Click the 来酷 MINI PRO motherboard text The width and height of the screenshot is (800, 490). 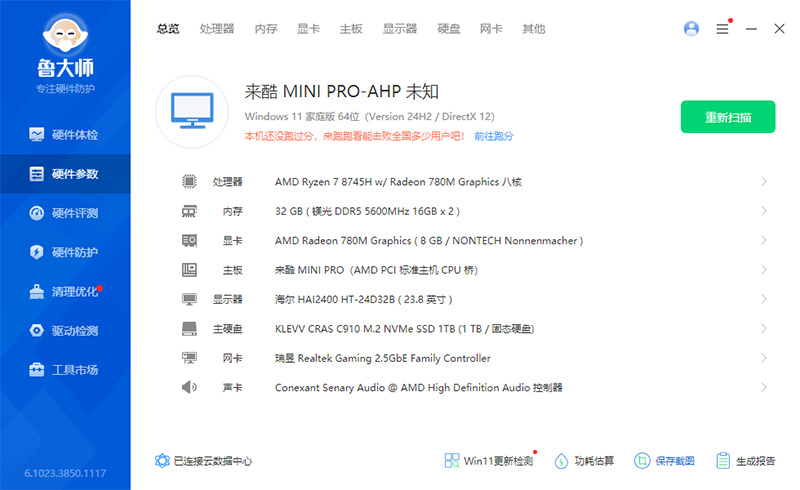376,270
